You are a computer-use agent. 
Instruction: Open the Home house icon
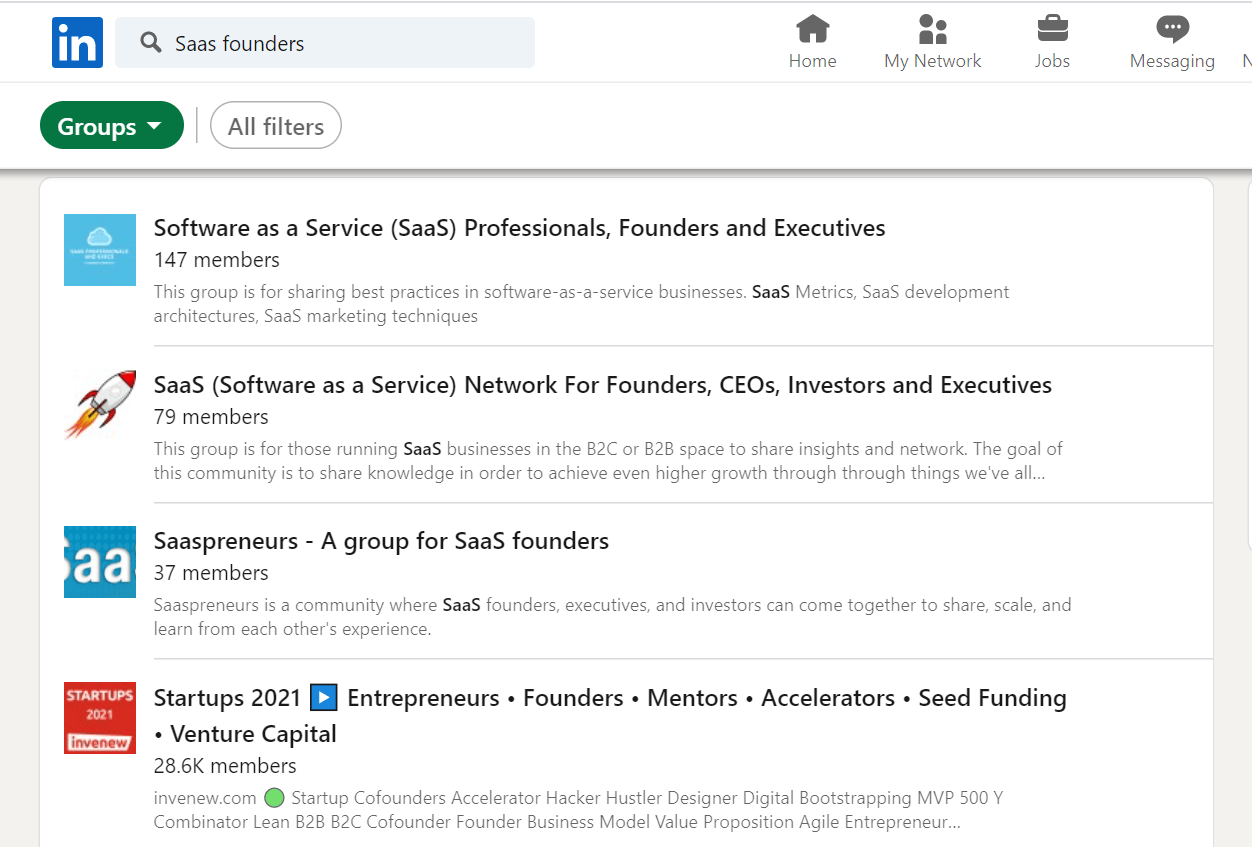812,29
